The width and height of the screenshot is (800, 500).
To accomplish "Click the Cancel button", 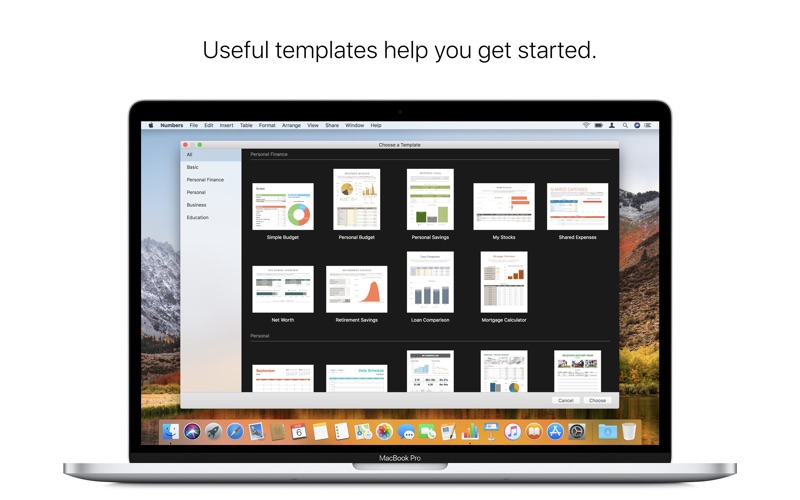I will click(x=566, y=401).
